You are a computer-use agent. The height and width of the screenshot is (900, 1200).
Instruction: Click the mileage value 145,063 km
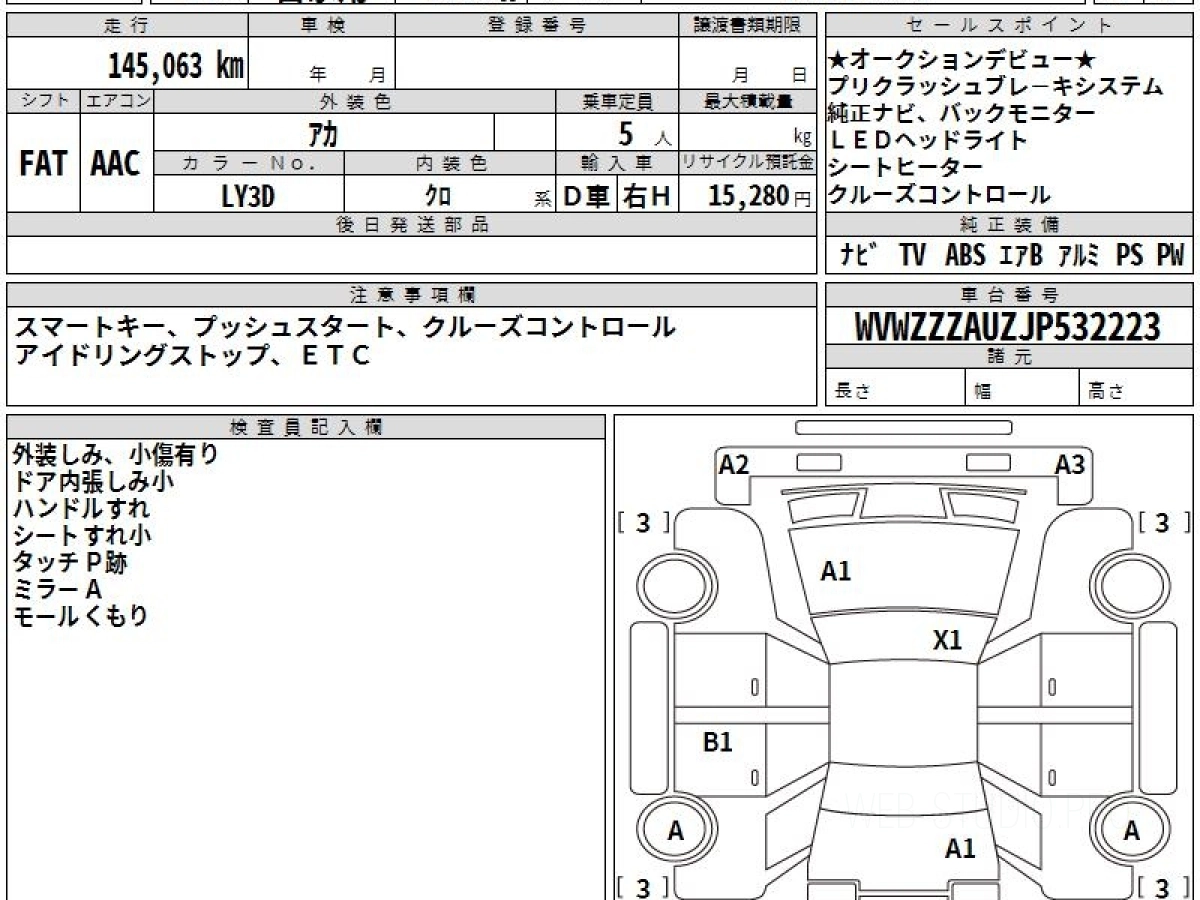175,66
